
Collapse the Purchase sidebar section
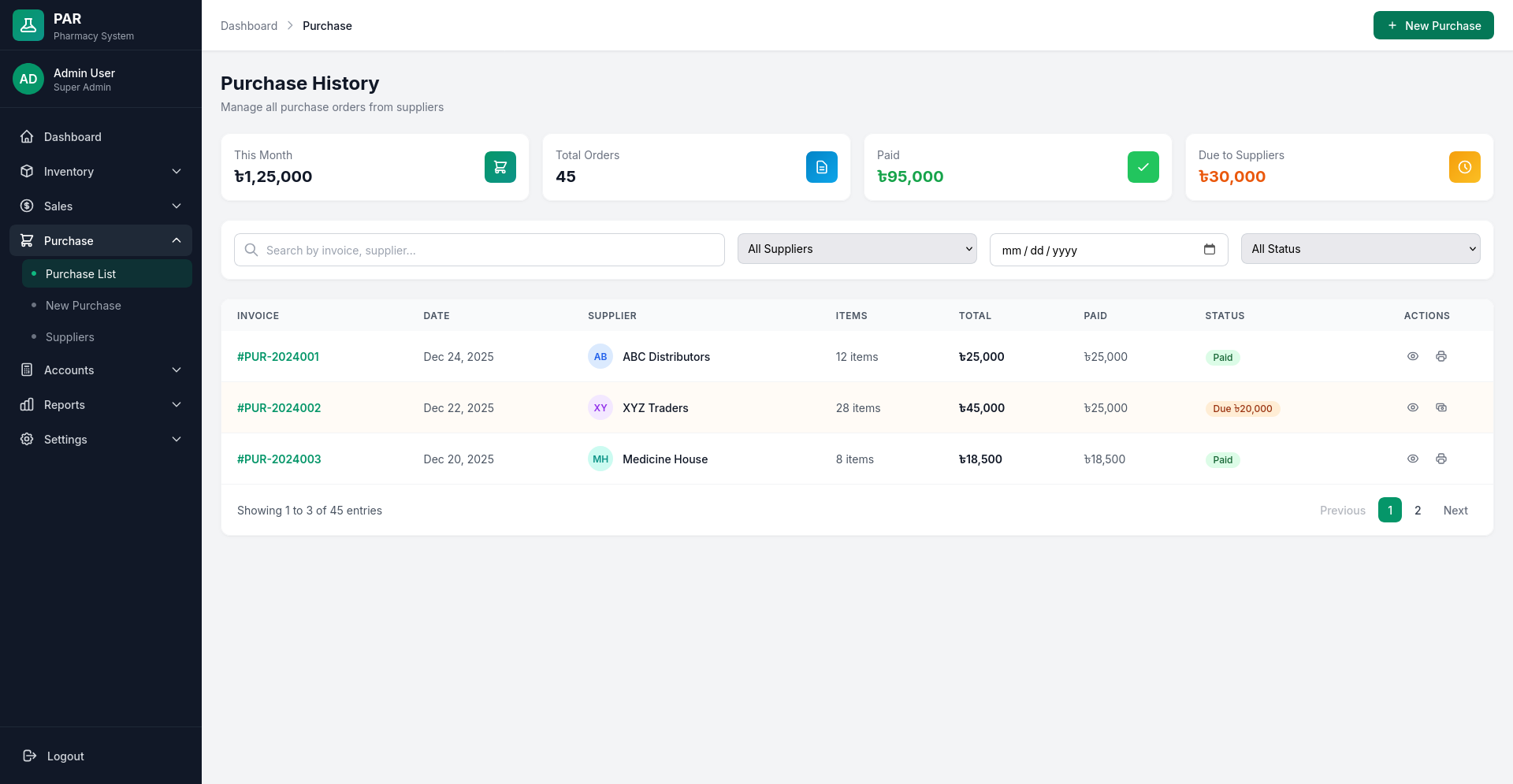point(101,240)
